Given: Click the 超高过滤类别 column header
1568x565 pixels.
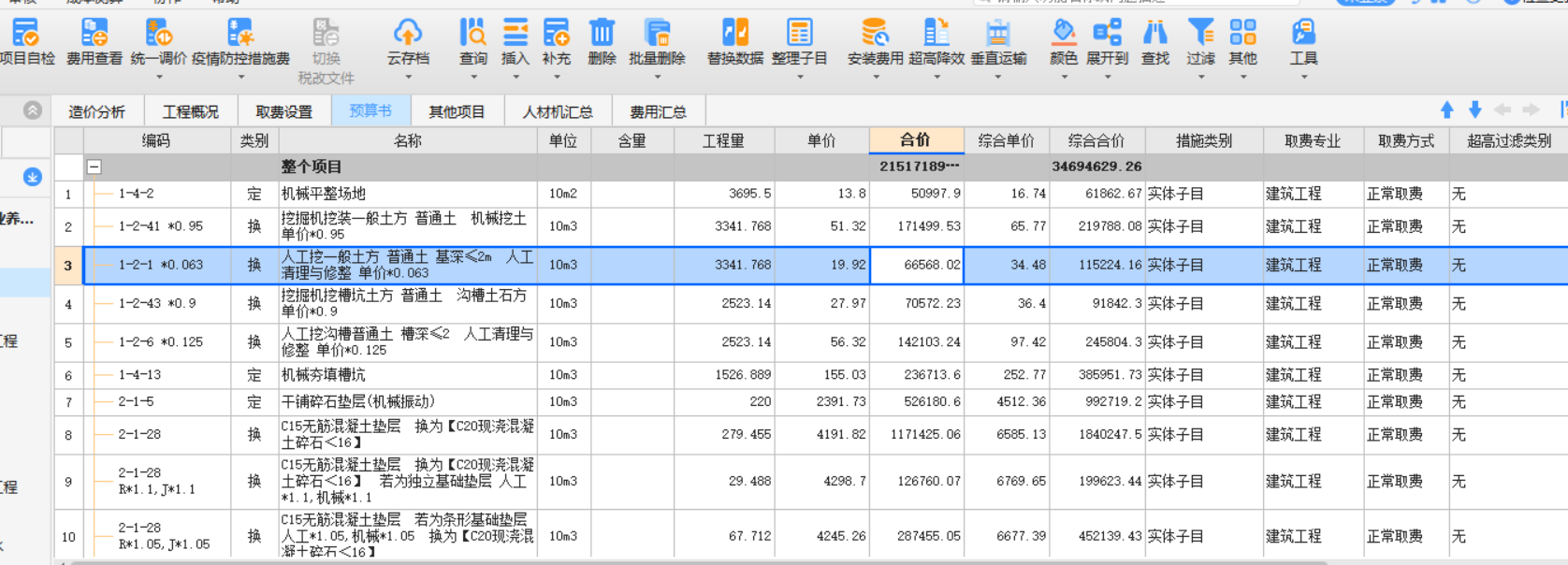Looking at the screenshot, I should click(1508, 140).
